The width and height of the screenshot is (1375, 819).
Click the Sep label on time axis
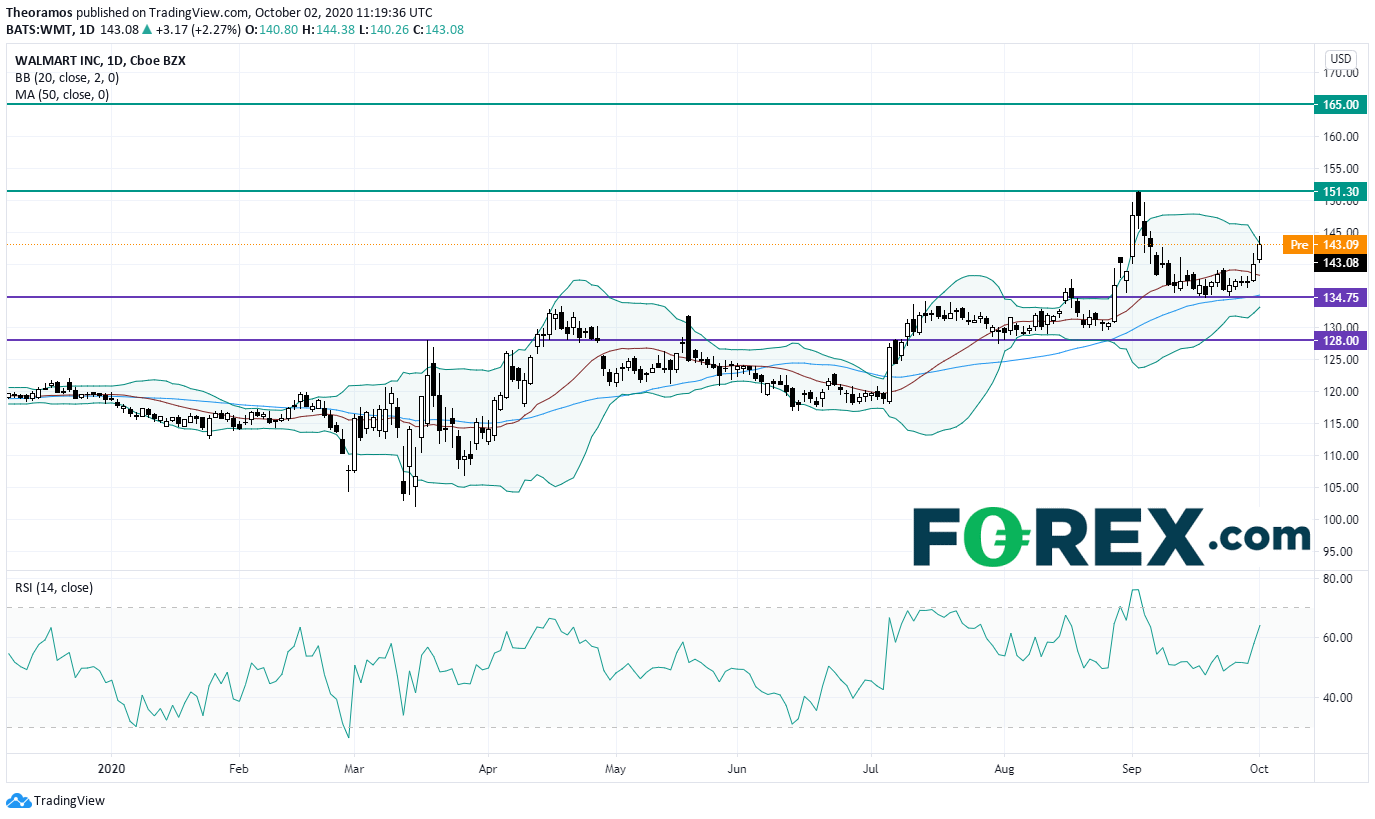pyautogui.click(x=1132, y=770)
